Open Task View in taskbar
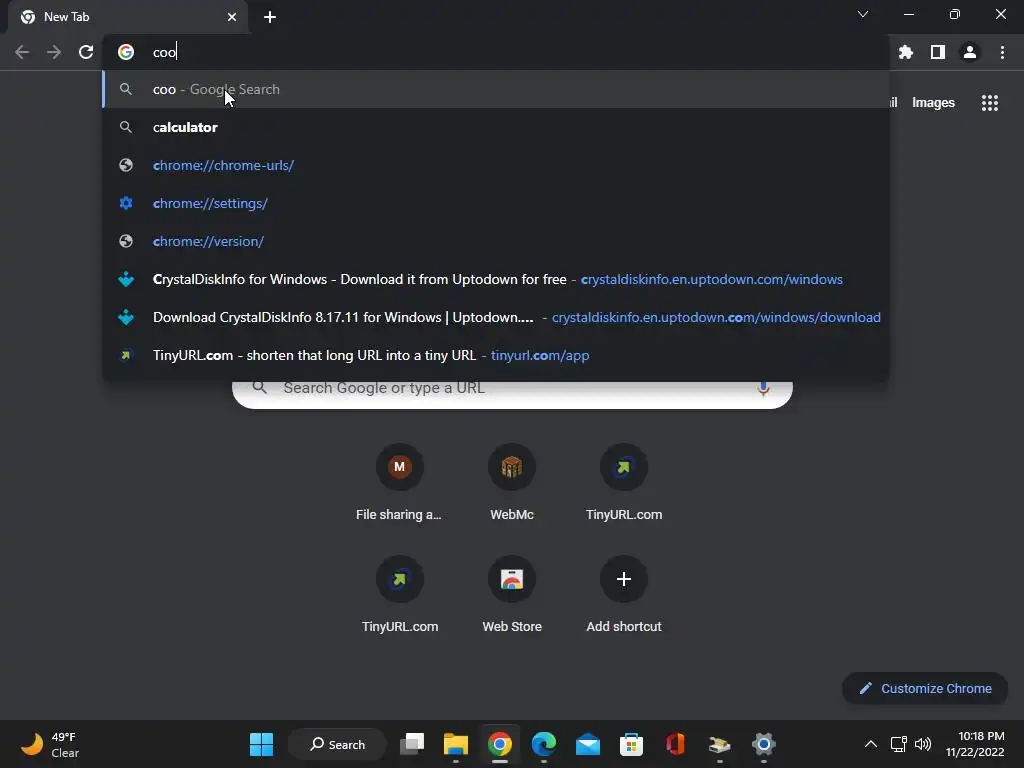 tap(412, 744)
